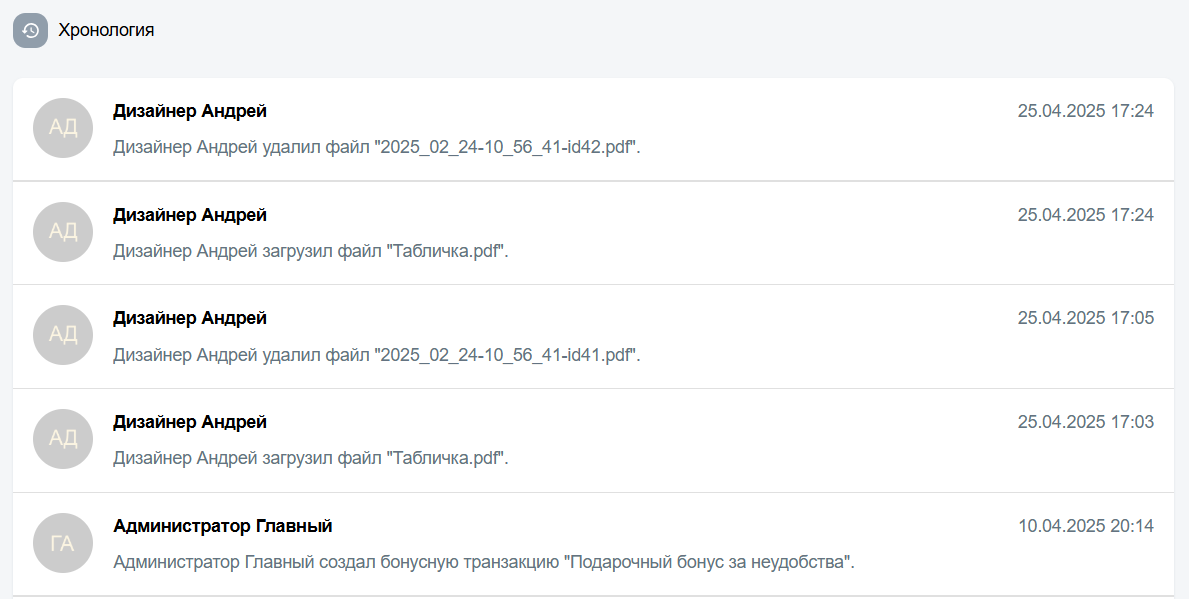Screen dimensions: 1189x599
Task: Click the Хронология section title
Action: click(106, 30)
